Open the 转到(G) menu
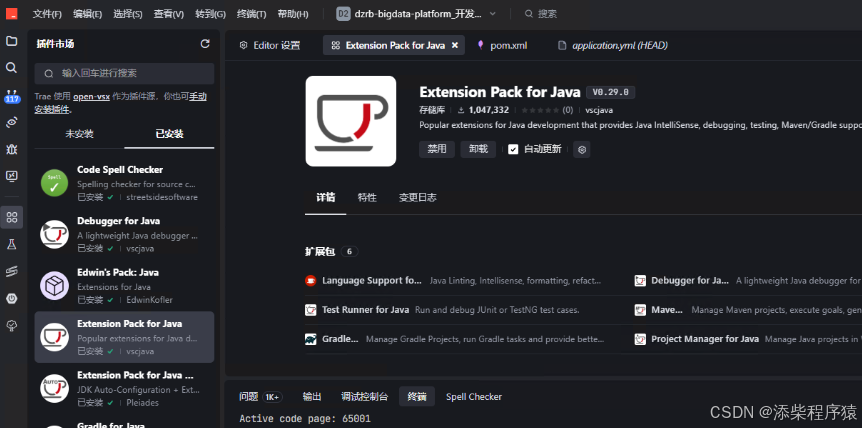 (211, 14)
